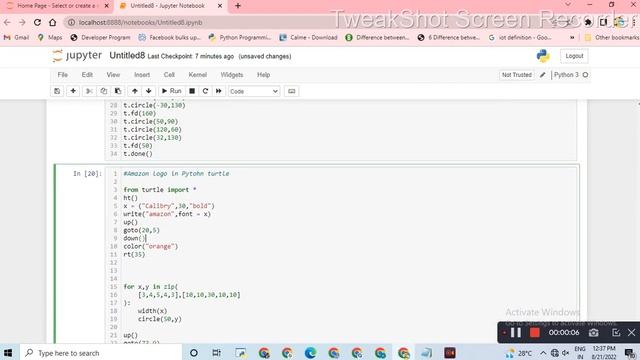Image resolution: width=640 pixels, height=360 pixels.
Task: Open the Insert menu
Action: point(142,75)
